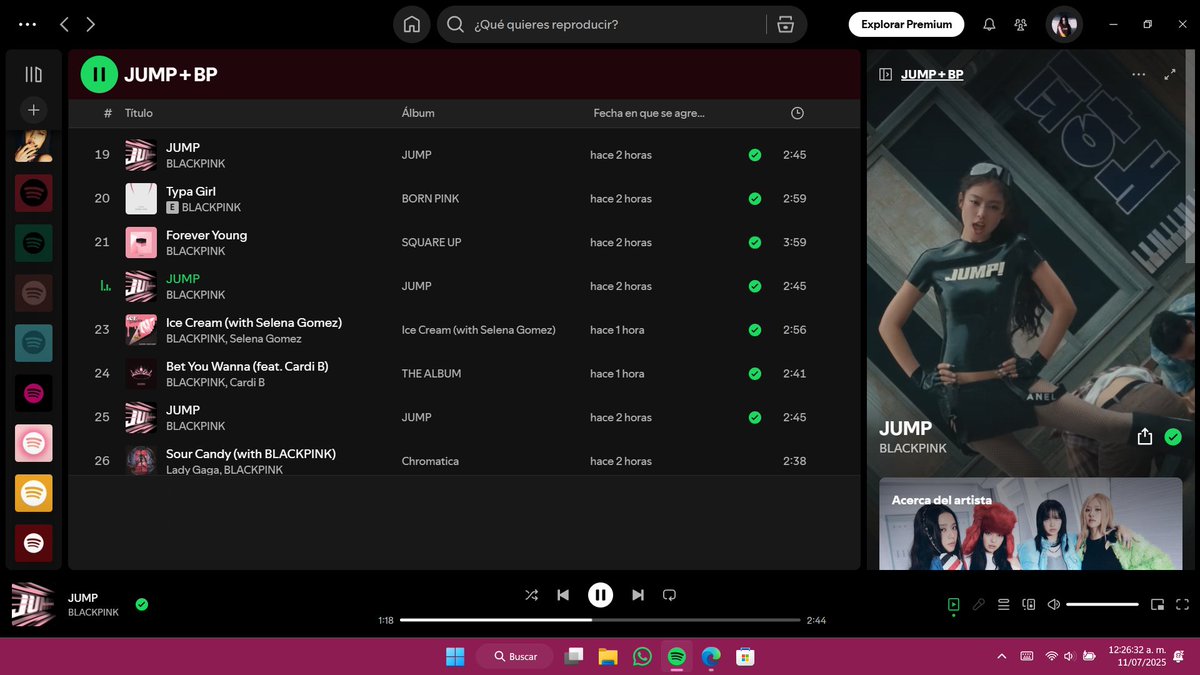Image resolution: width=1200 pixels, height=675 pixels.
Task: Toggle saved check on row 19 JUMP
Action: pyautogui.click(x=755, y=155)
